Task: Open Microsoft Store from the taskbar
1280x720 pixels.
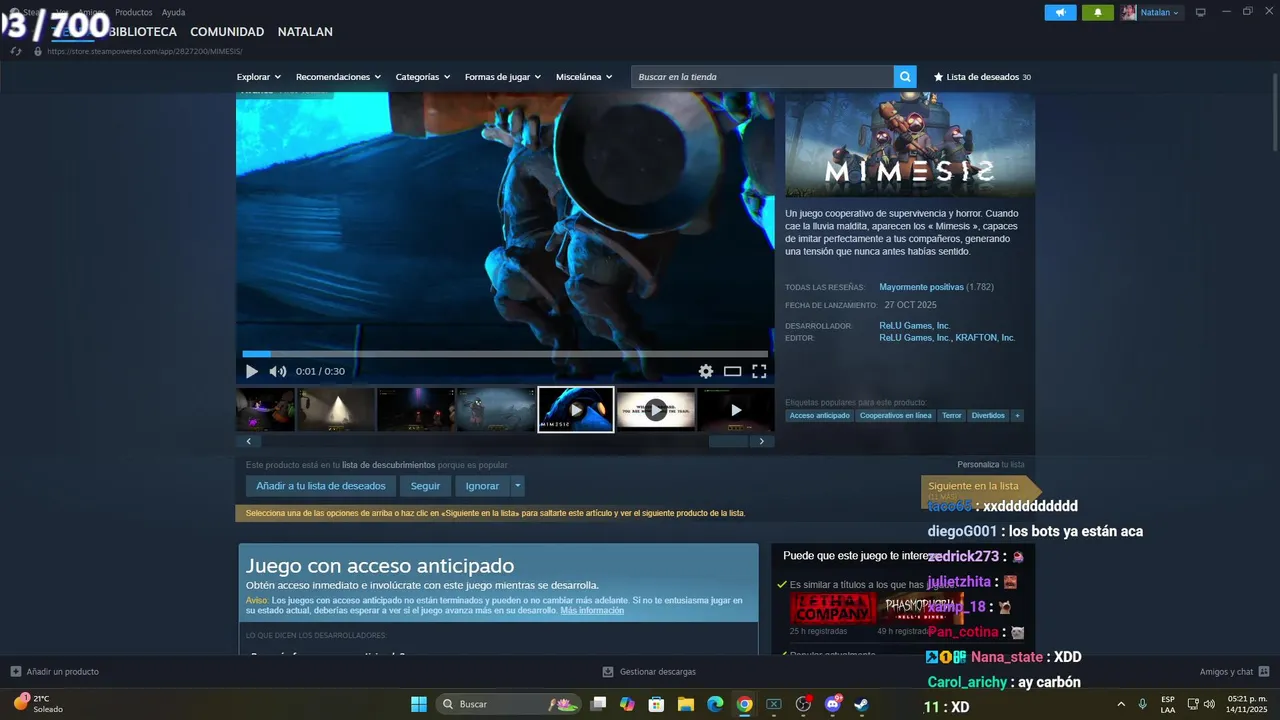Action: pyautogui.click(x=657, y=704)
